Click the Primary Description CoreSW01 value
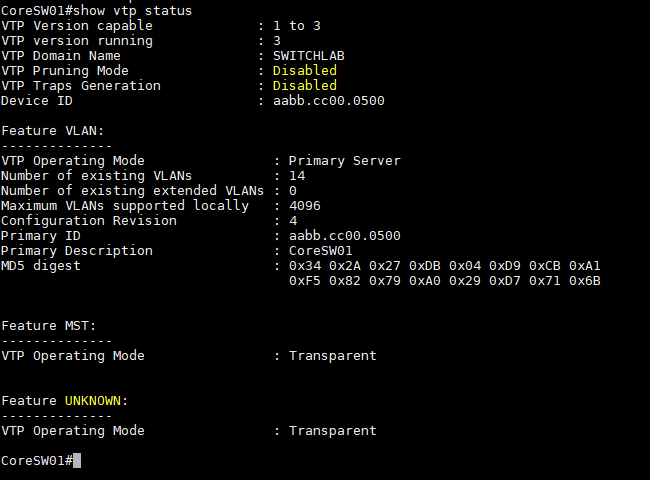The image size is (650, 480). click(x=321, y=251)
